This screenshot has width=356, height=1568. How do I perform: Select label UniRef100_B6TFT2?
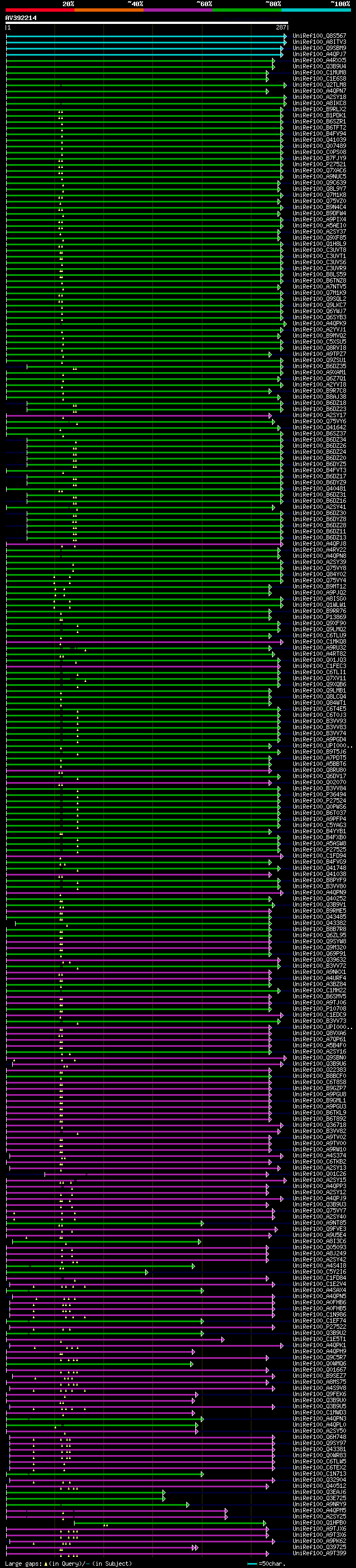click(x=319, y=127)
